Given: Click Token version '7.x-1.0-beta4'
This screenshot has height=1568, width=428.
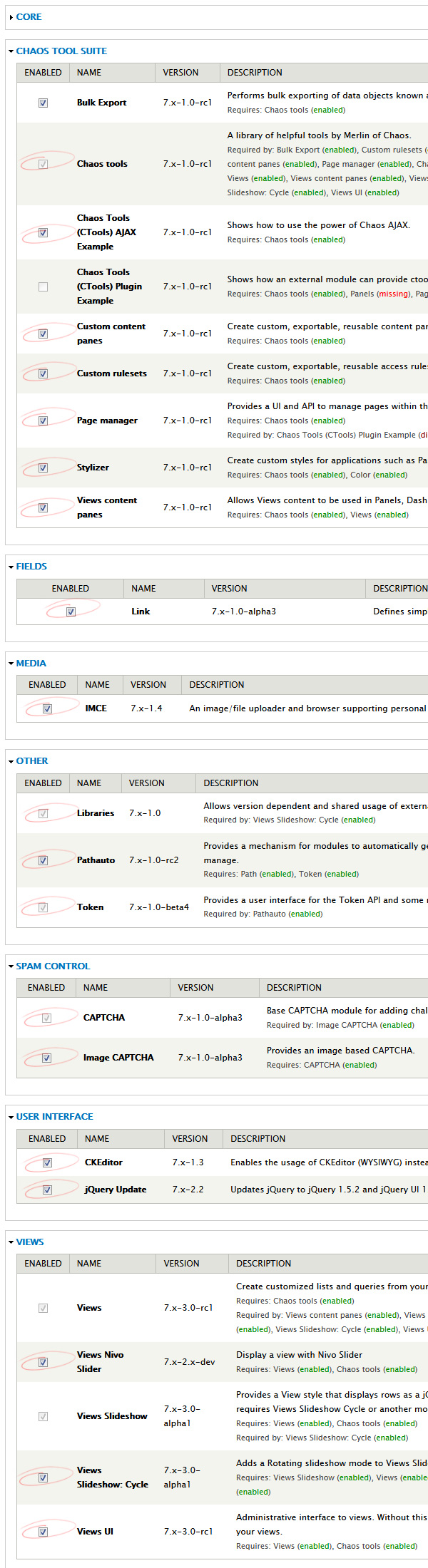Looking at the screenshot, I should (159, 907).
